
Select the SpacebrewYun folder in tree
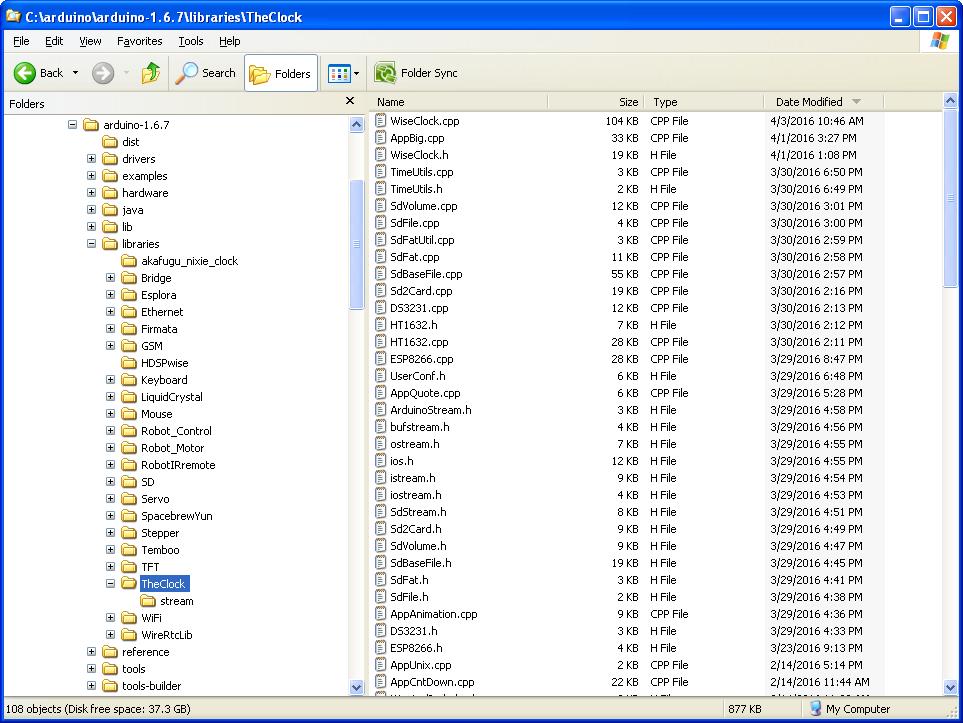[x=177, y=516]
